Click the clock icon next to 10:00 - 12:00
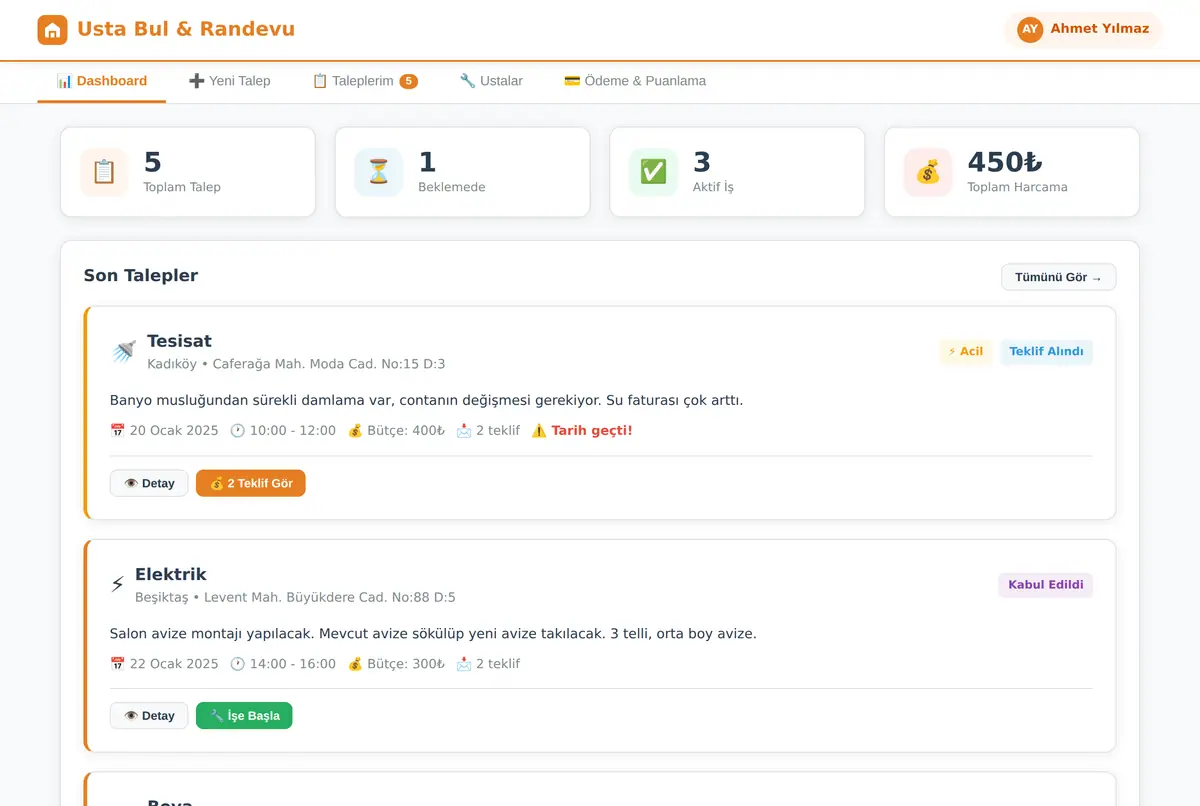 point(237,431)
